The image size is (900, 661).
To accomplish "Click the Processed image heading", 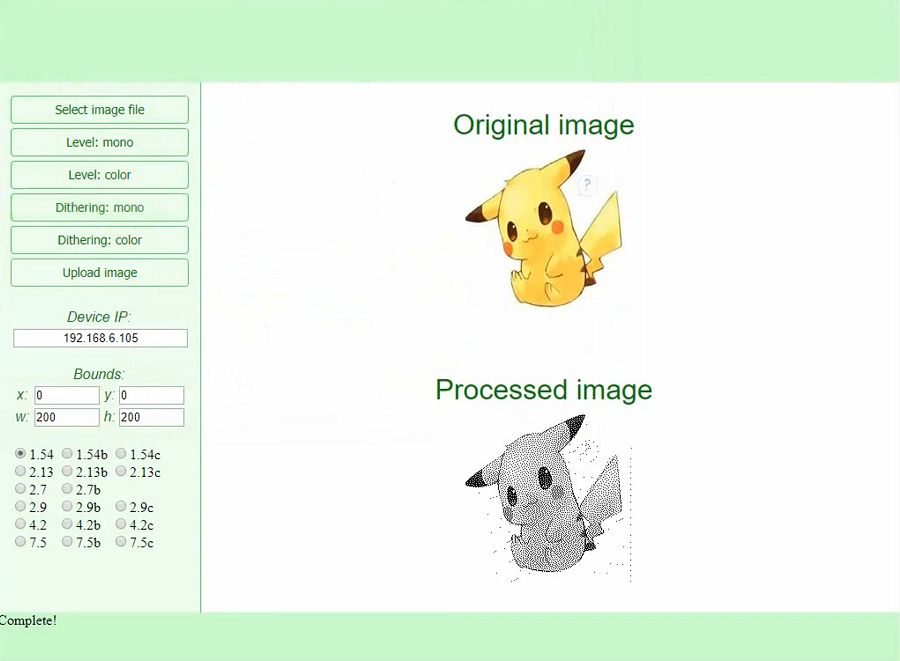I will (x=544, y=390).
